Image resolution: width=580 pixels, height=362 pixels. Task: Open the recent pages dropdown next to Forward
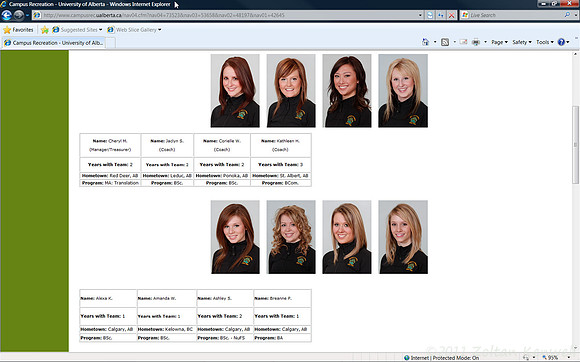(27, 15)
